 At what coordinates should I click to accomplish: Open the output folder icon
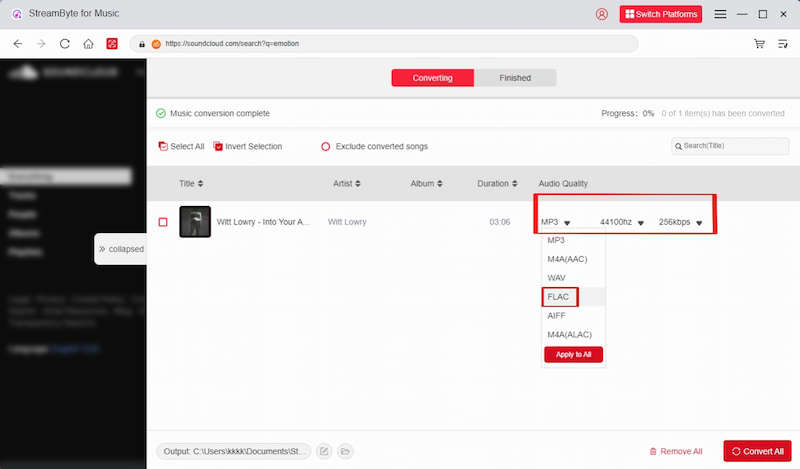pyautogui.click(x=345, y=451)
